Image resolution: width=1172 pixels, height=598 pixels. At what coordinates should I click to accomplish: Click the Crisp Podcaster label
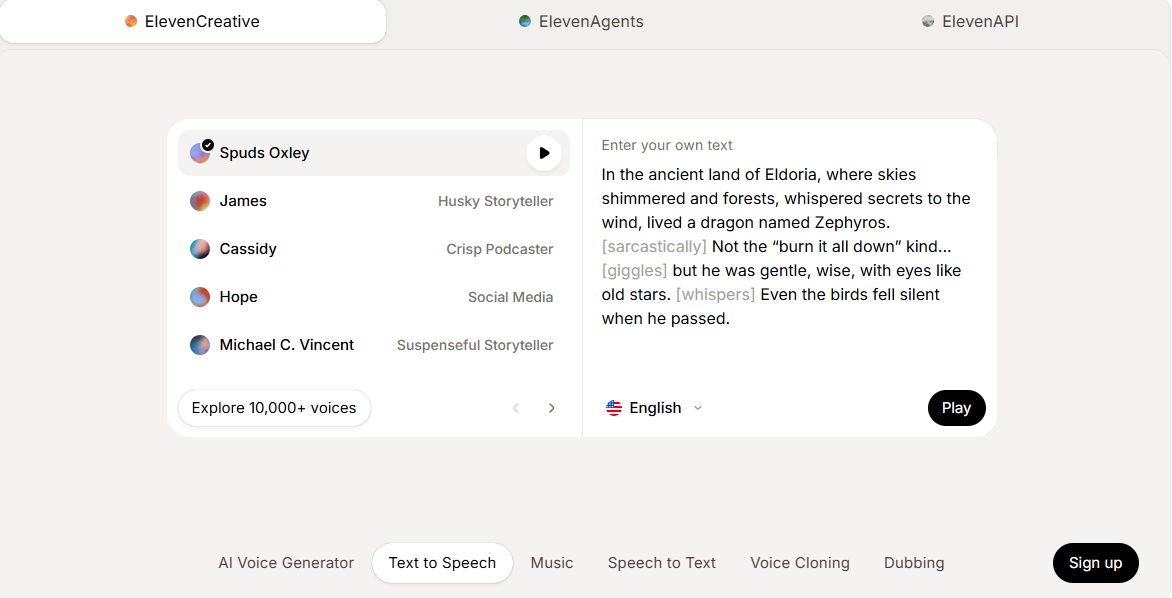(x=500, y=249)
